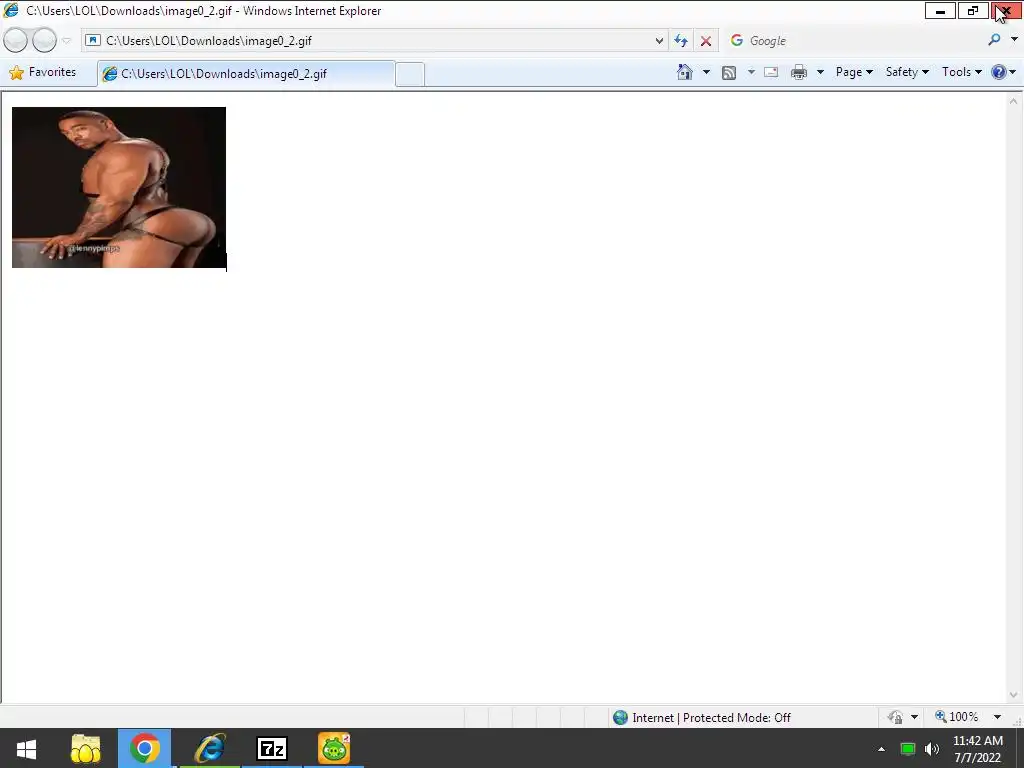Screen dimensions: 1024x768
Task: Open the Google Chrome taskbar icon
Action: (x=145, y=748)
